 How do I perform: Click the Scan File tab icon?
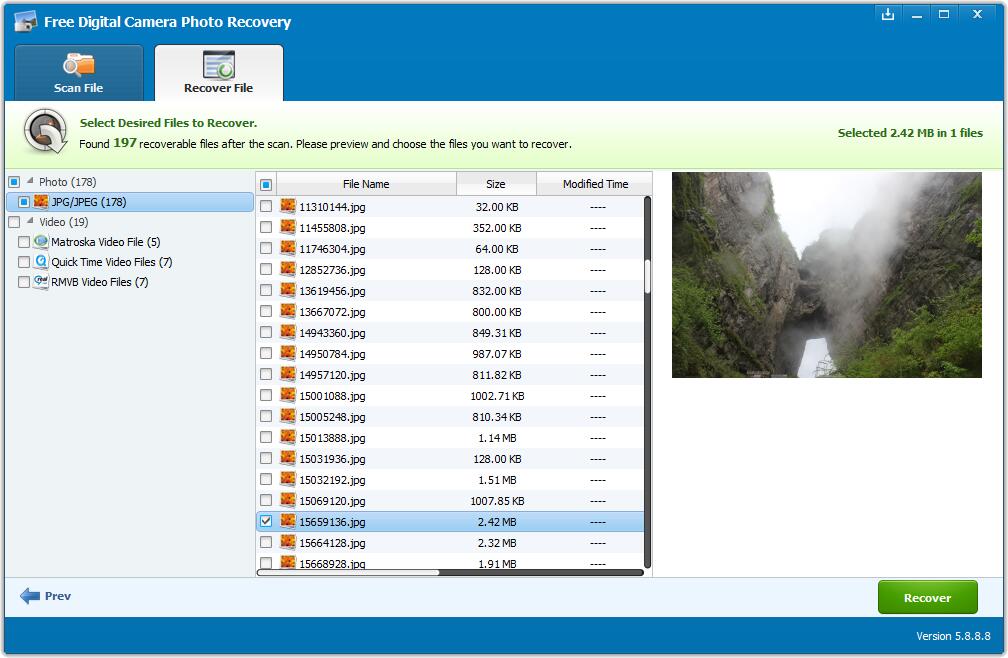click(x=78, y=66)
